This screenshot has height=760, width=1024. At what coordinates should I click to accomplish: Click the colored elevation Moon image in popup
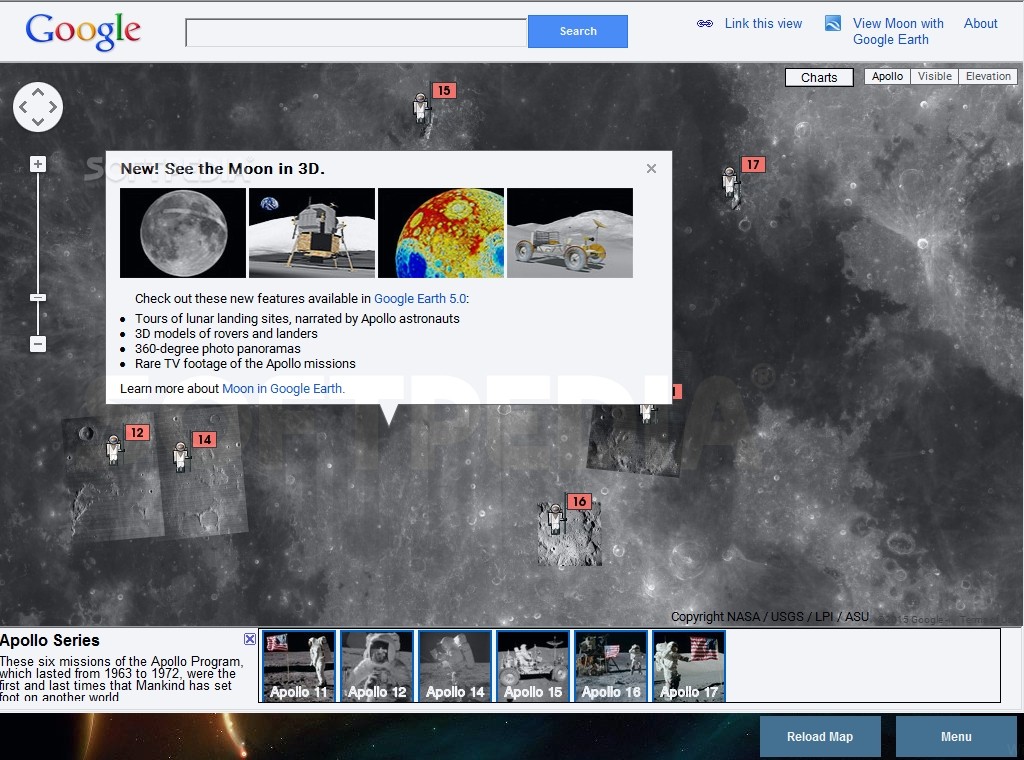tap(441, 233)
